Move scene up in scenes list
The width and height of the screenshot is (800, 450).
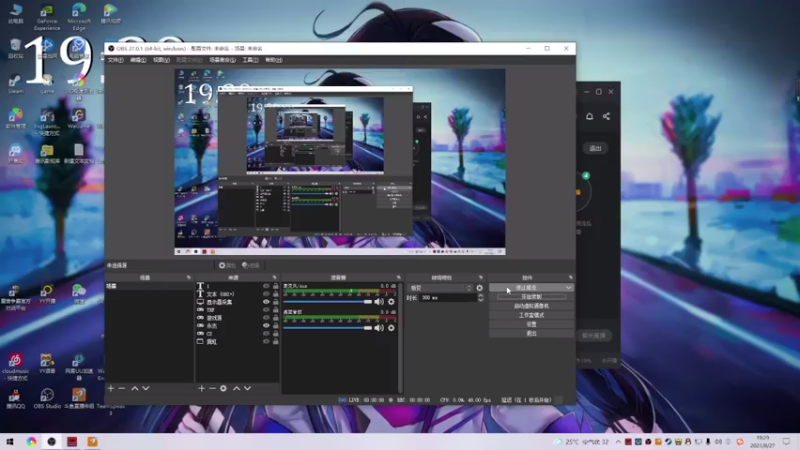click(x=135, y=388)
